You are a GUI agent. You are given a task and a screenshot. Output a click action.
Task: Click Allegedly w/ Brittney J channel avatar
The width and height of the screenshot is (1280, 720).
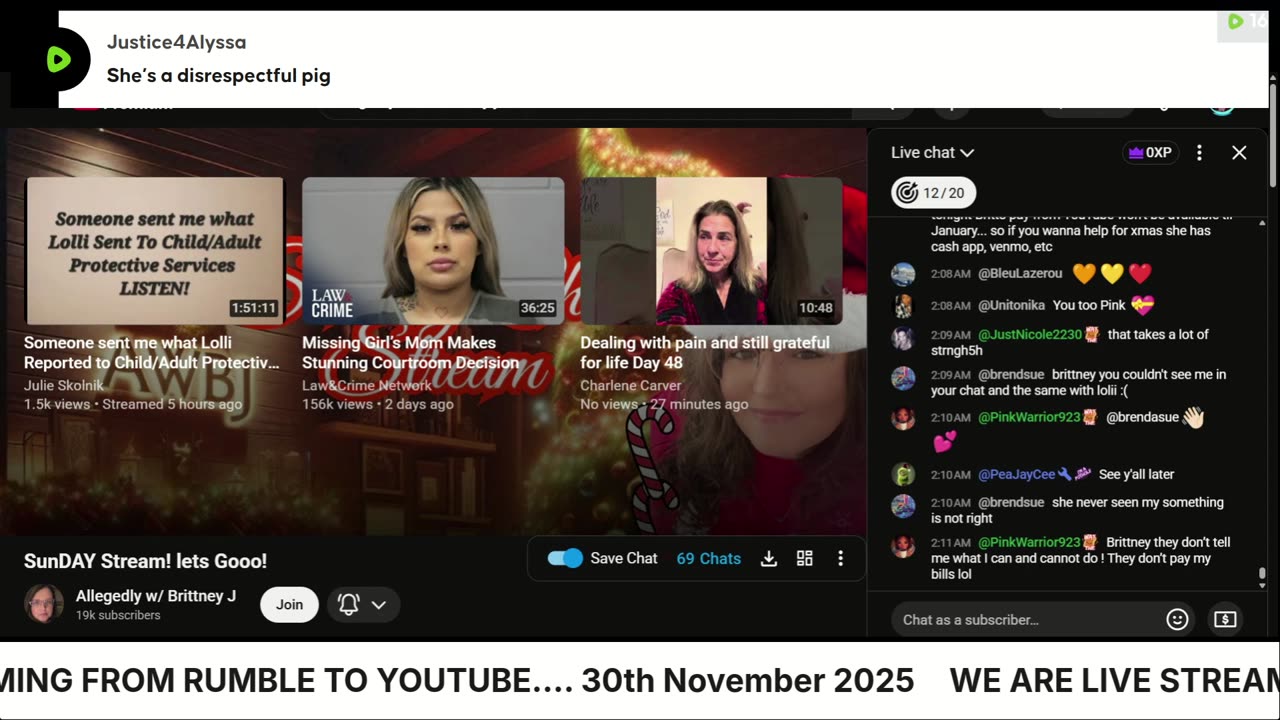point(44,604)
